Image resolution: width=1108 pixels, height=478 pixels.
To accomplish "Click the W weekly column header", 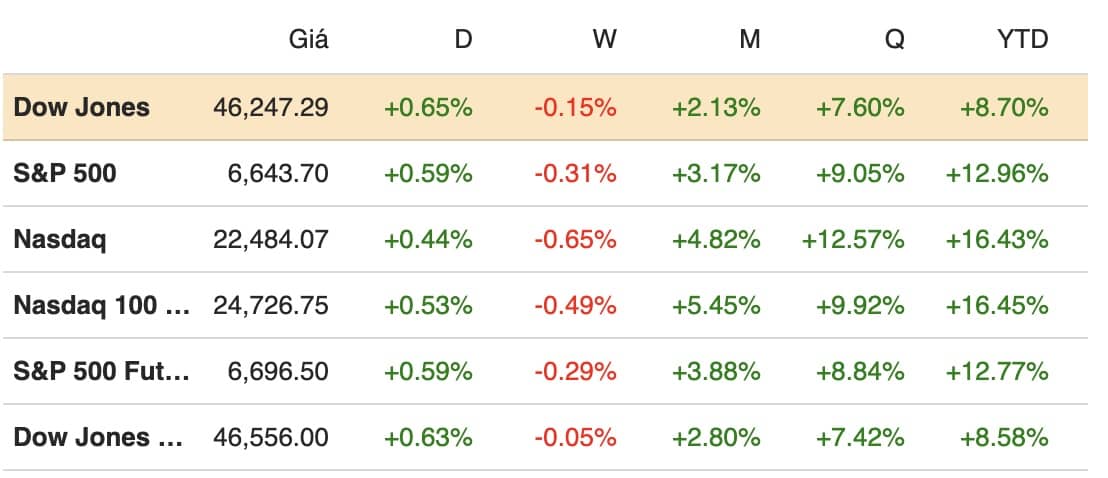I will point(604,40).
